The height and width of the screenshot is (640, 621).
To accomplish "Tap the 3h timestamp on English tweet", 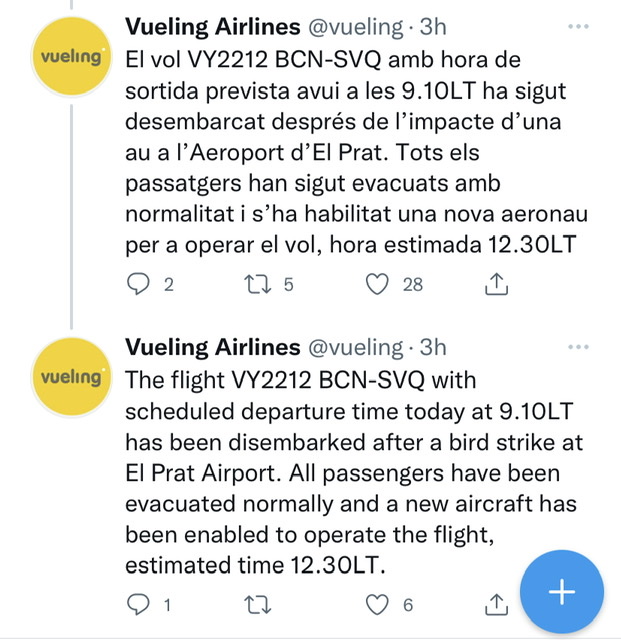I will pyautogui.click(x=433, y=347).
